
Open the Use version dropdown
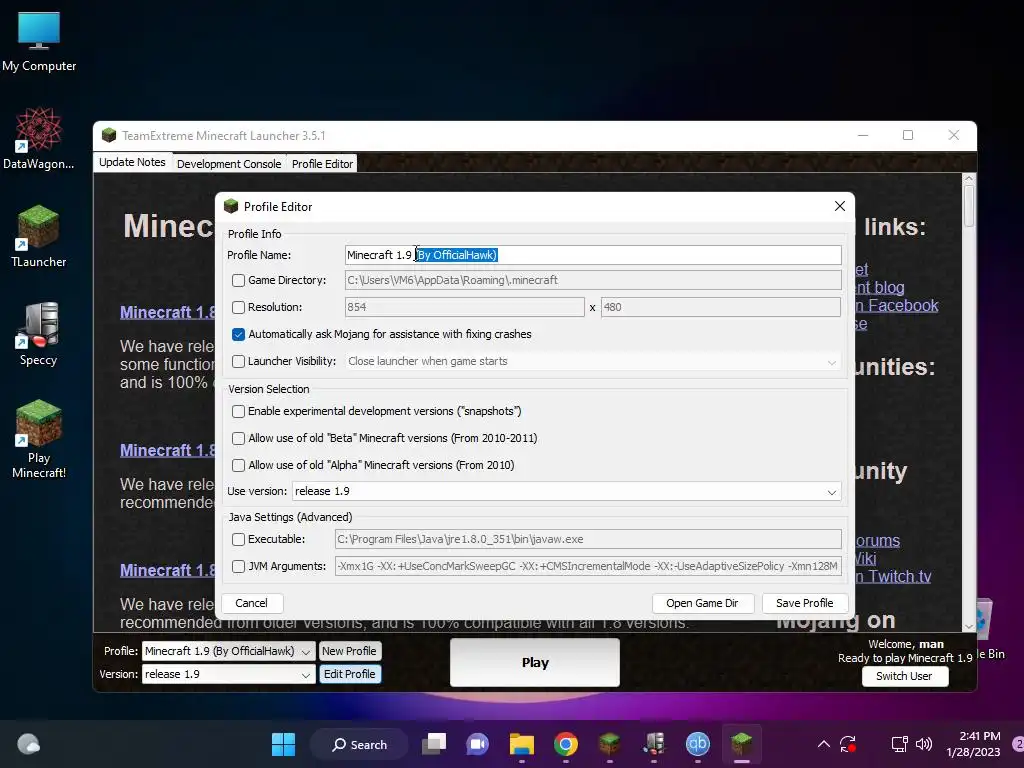[x=567, y=491]
